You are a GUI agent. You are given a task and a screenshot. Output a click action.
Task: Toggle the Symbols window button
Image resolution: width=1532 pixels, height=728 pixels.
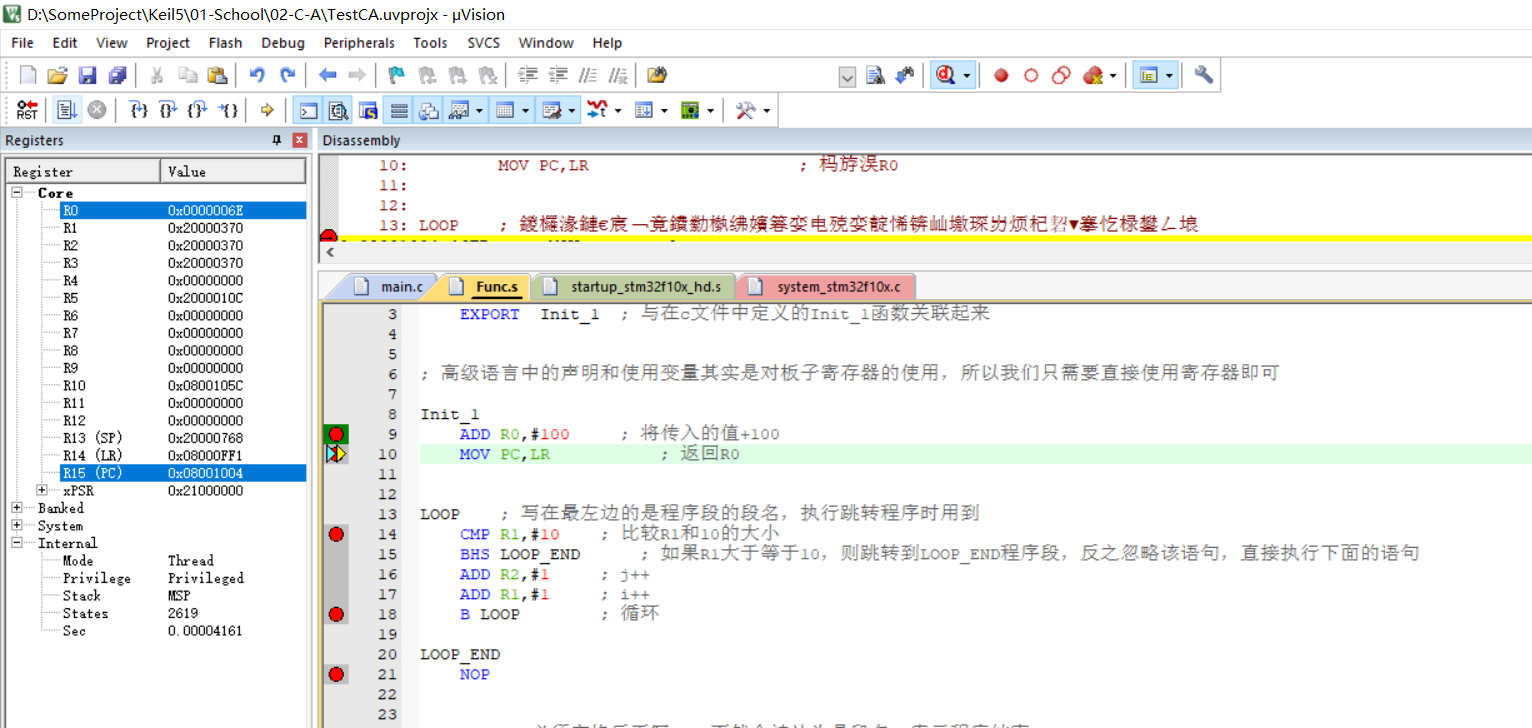(369, 110)
